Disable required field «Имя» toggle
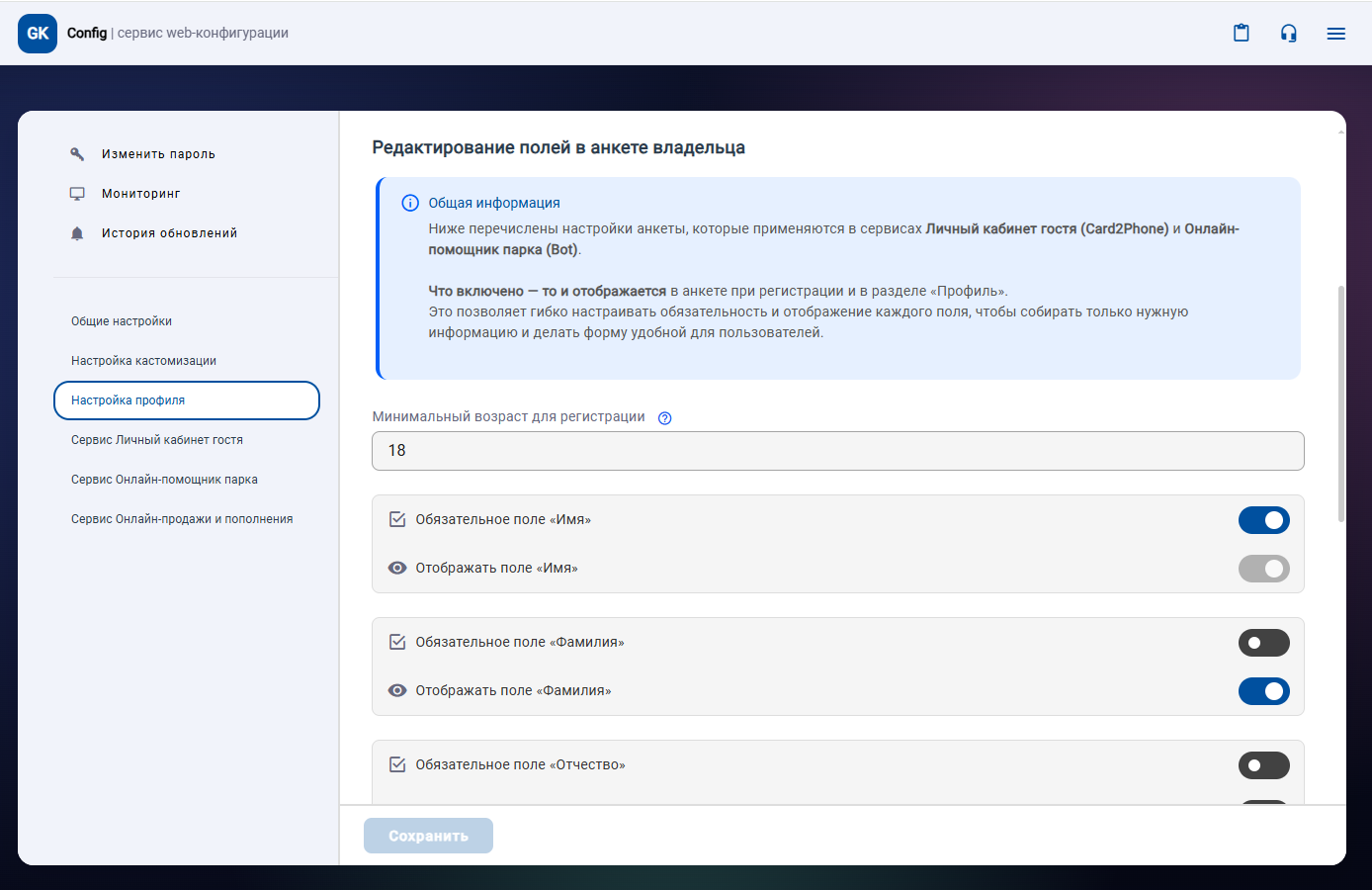 pyautogui.click(x=1263, y=520)
